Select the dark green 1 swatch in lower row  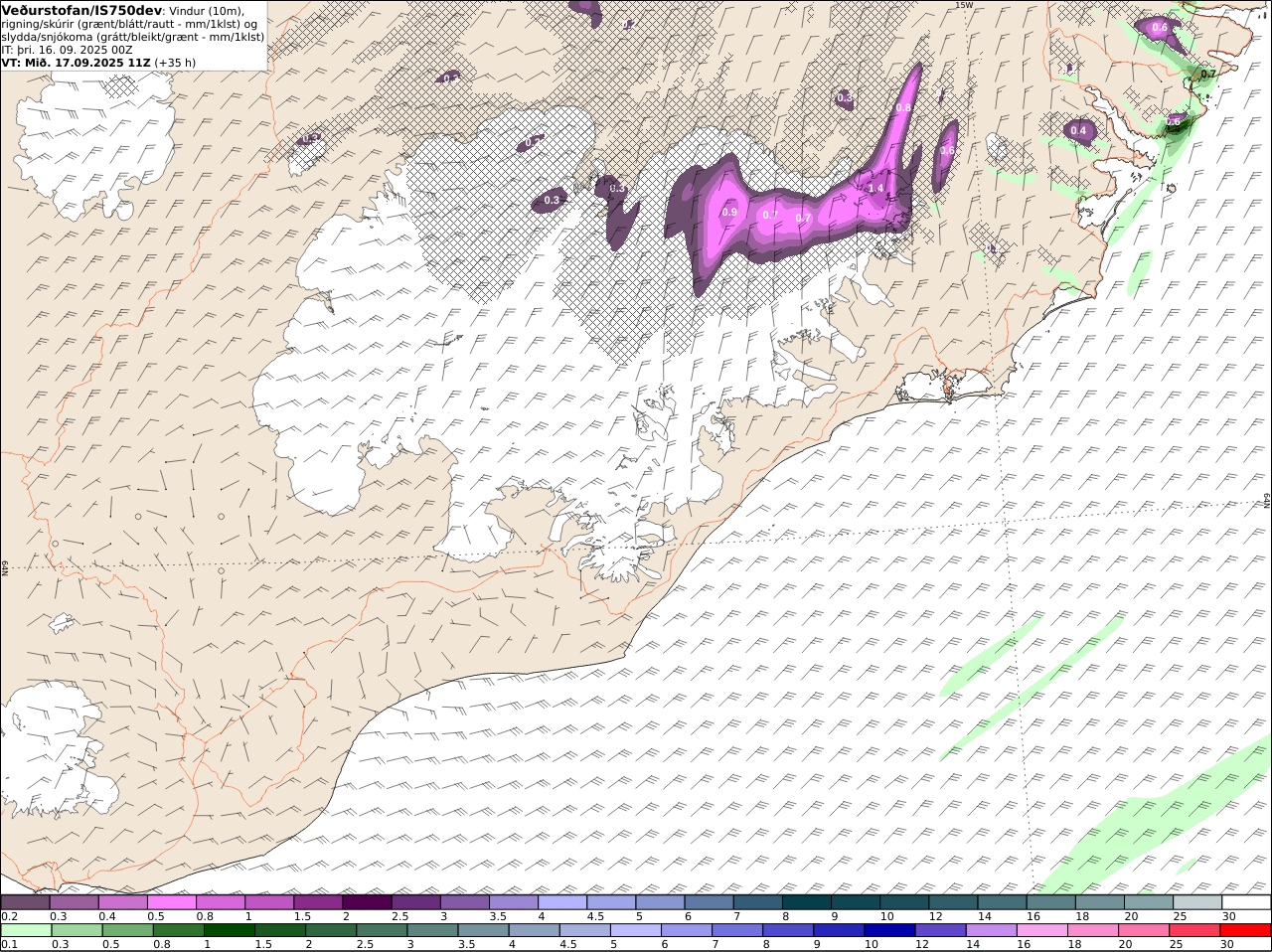pyautogui.click(x=230, y=931)
